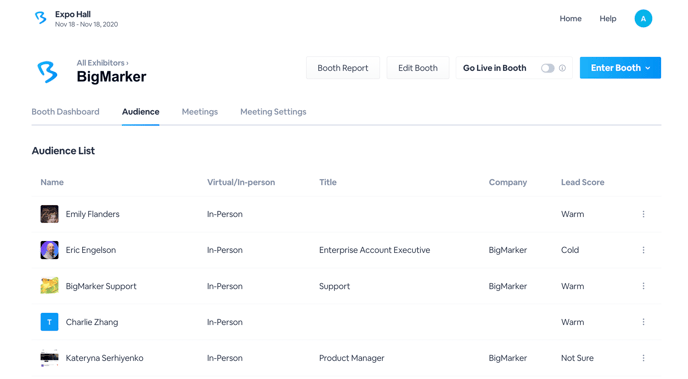Click the Booth Report button
Viewport: 688px width, 379px height.
coord(343,68)
